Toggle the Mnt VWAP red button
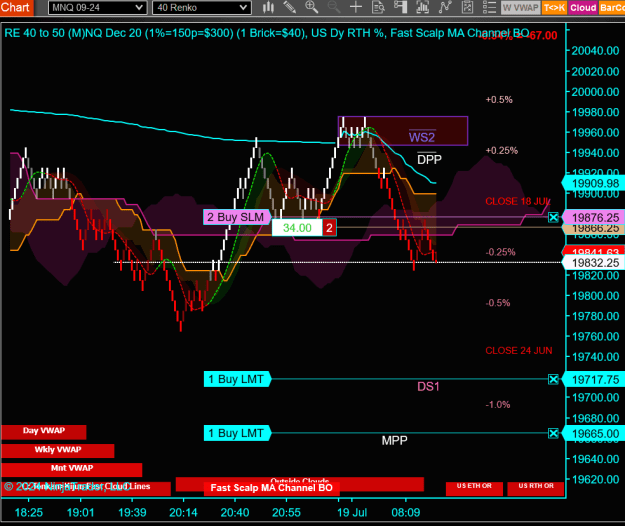 coord(72,469)
